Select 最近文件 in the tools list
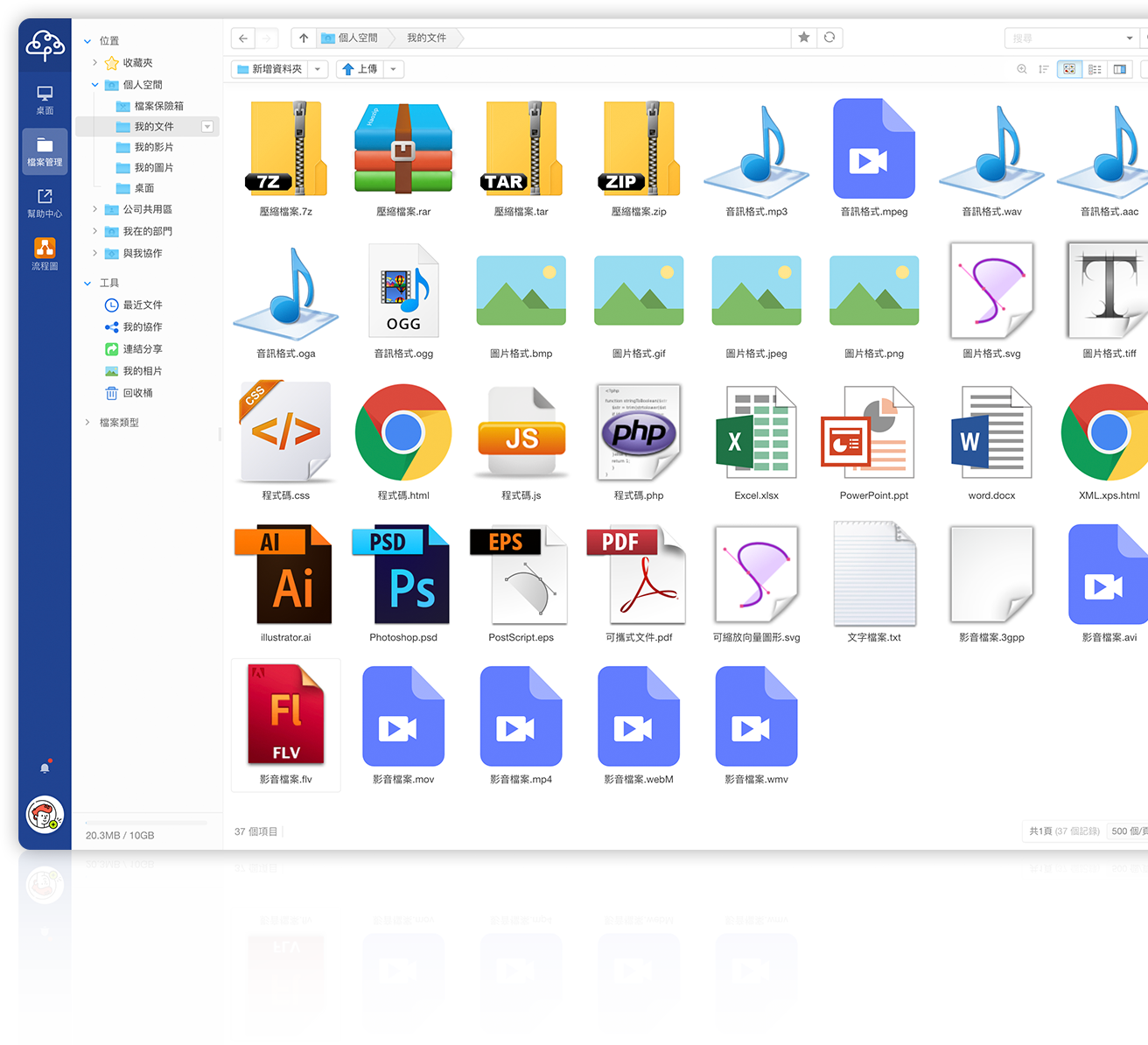Viewport: 1148px width, 1045px height. (142, 305)
